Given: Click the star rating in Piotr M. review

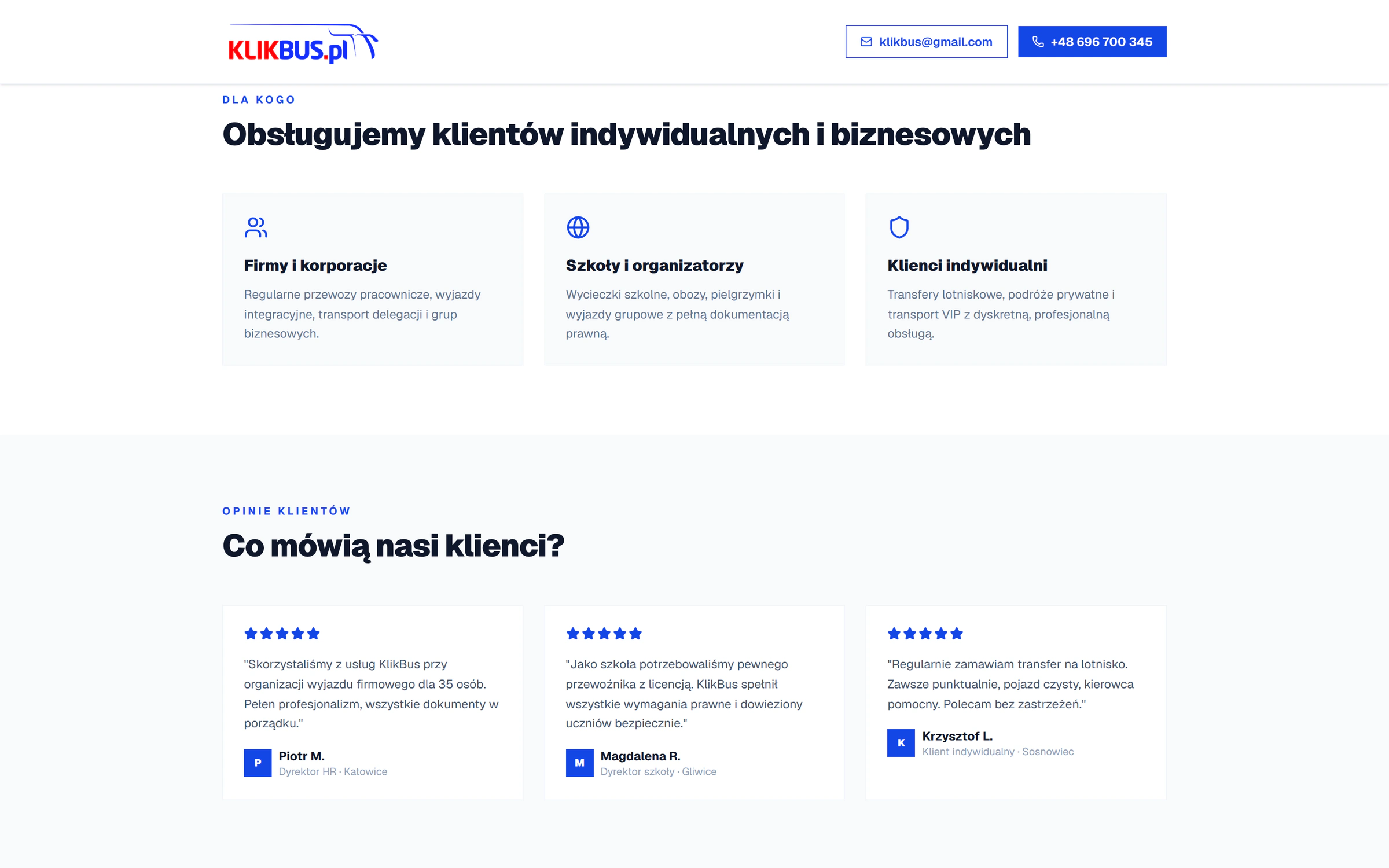Looking at the screenshot, I should (282, 634).
